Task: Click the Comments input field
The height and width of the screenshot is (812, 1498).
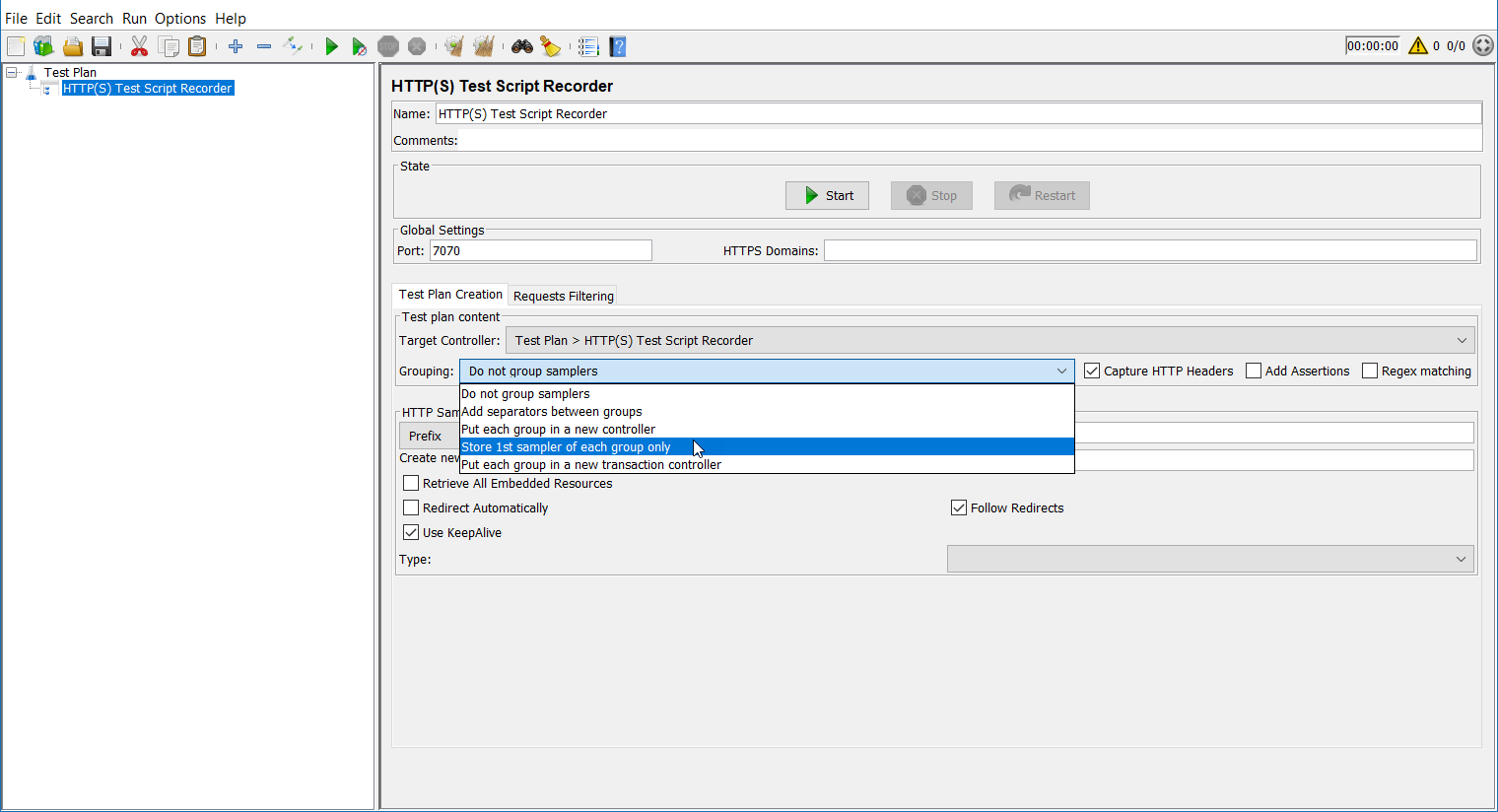Action: [x=971, y=140]
